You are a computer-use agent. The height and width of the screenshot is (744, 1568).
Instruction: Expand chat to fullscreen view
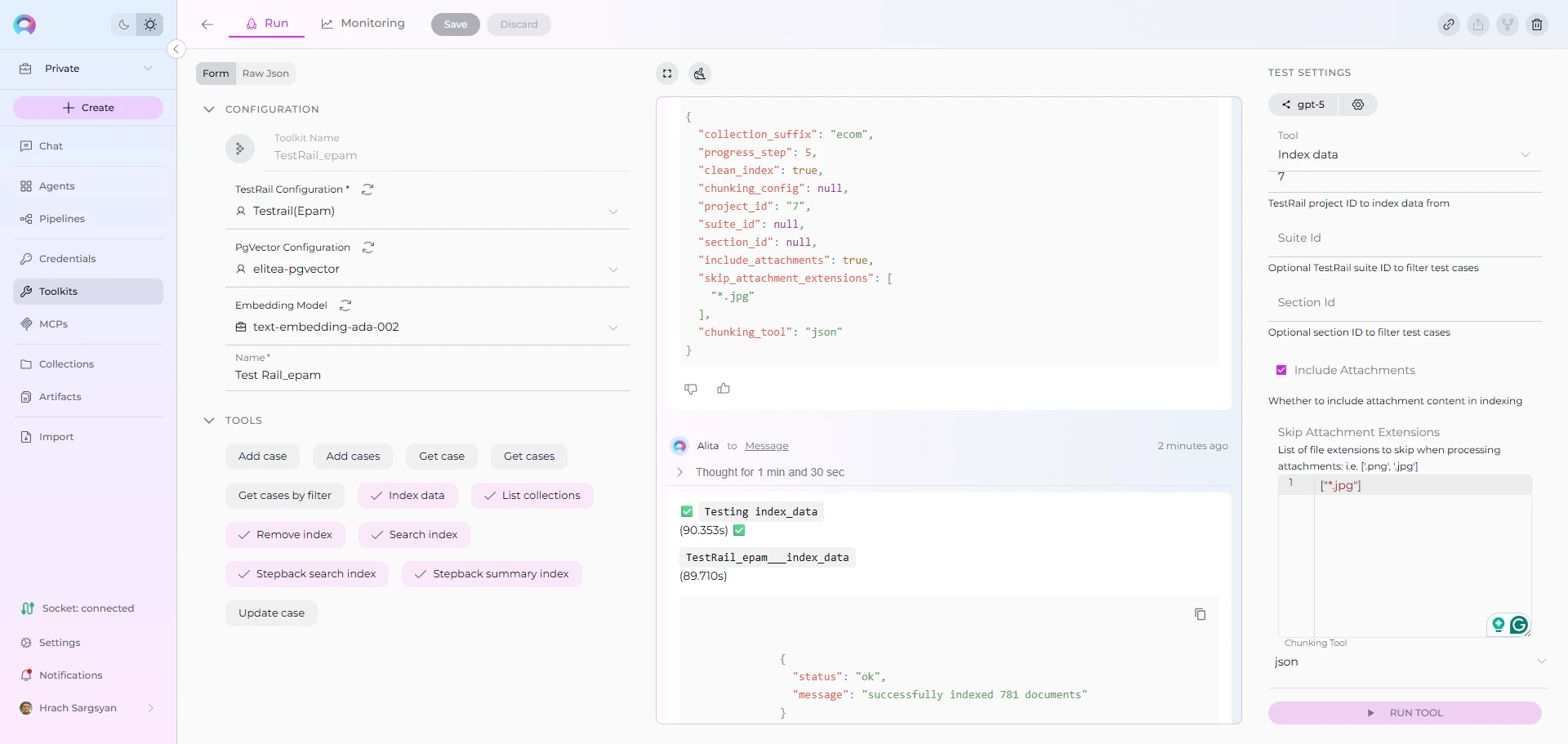pyautogui.click(x=667, y=74)
